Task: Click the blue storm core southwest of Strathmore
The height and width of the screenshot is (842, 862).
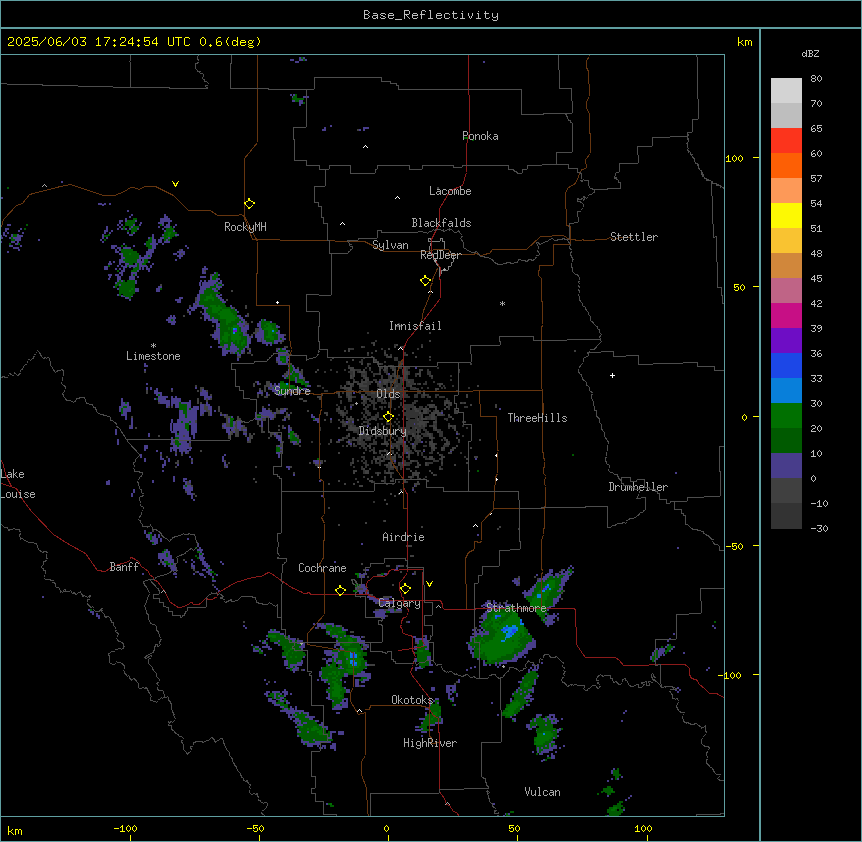Action: point(511,631)
